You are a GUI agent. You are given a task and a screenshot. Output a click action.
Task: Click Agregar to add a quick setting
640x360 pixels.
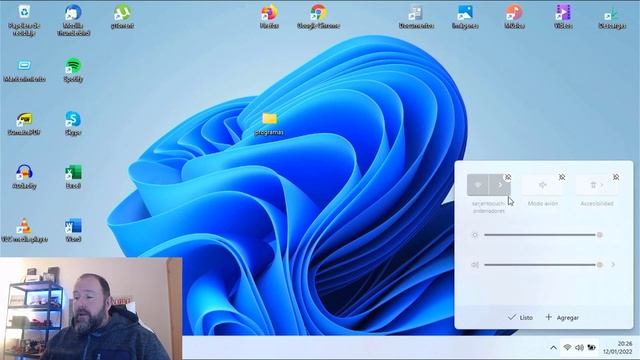point(562,317)
